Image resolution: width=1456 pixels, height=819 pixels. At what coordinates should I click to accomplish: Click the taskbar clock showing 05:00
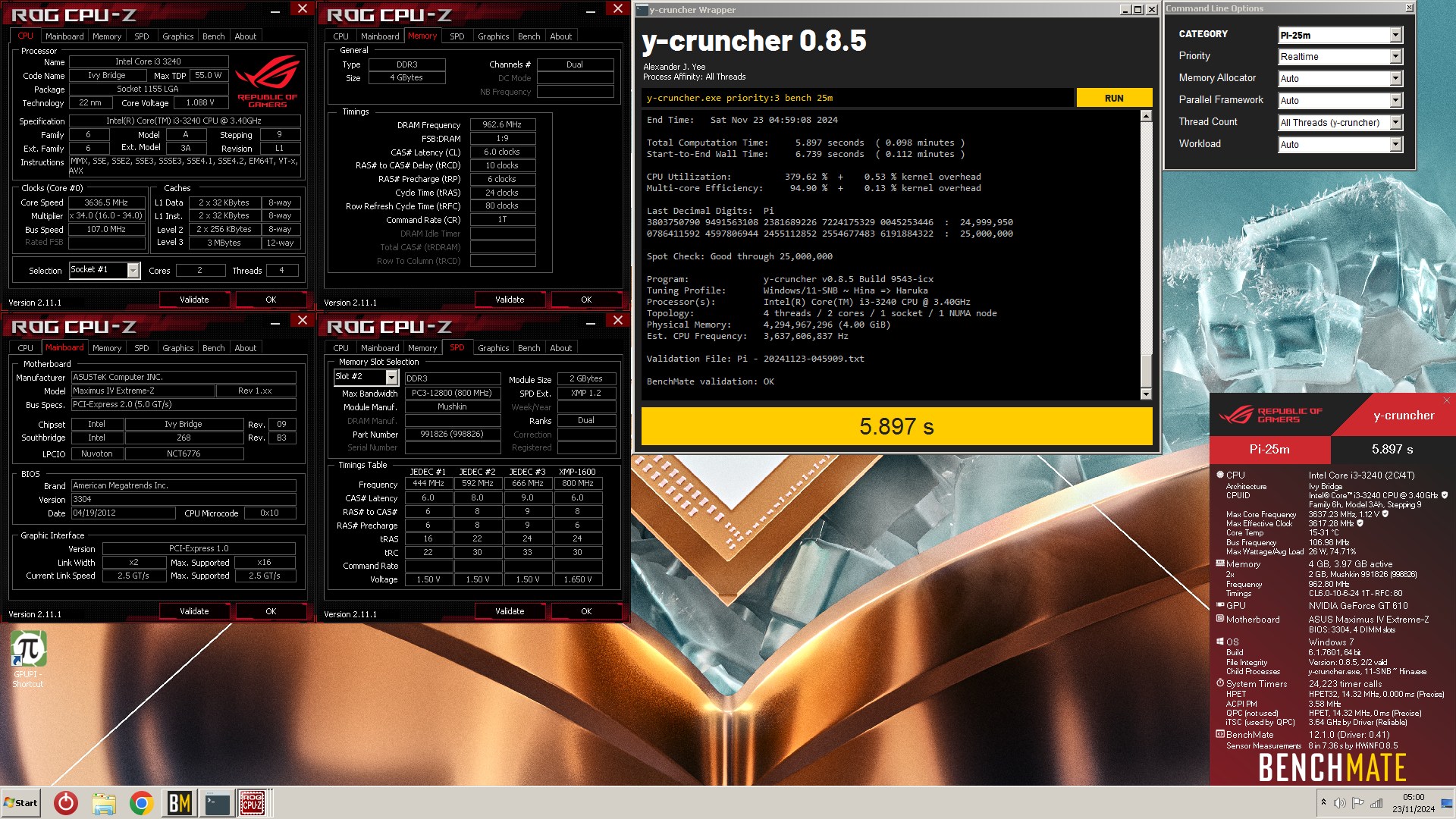[x=1414, y=803]
